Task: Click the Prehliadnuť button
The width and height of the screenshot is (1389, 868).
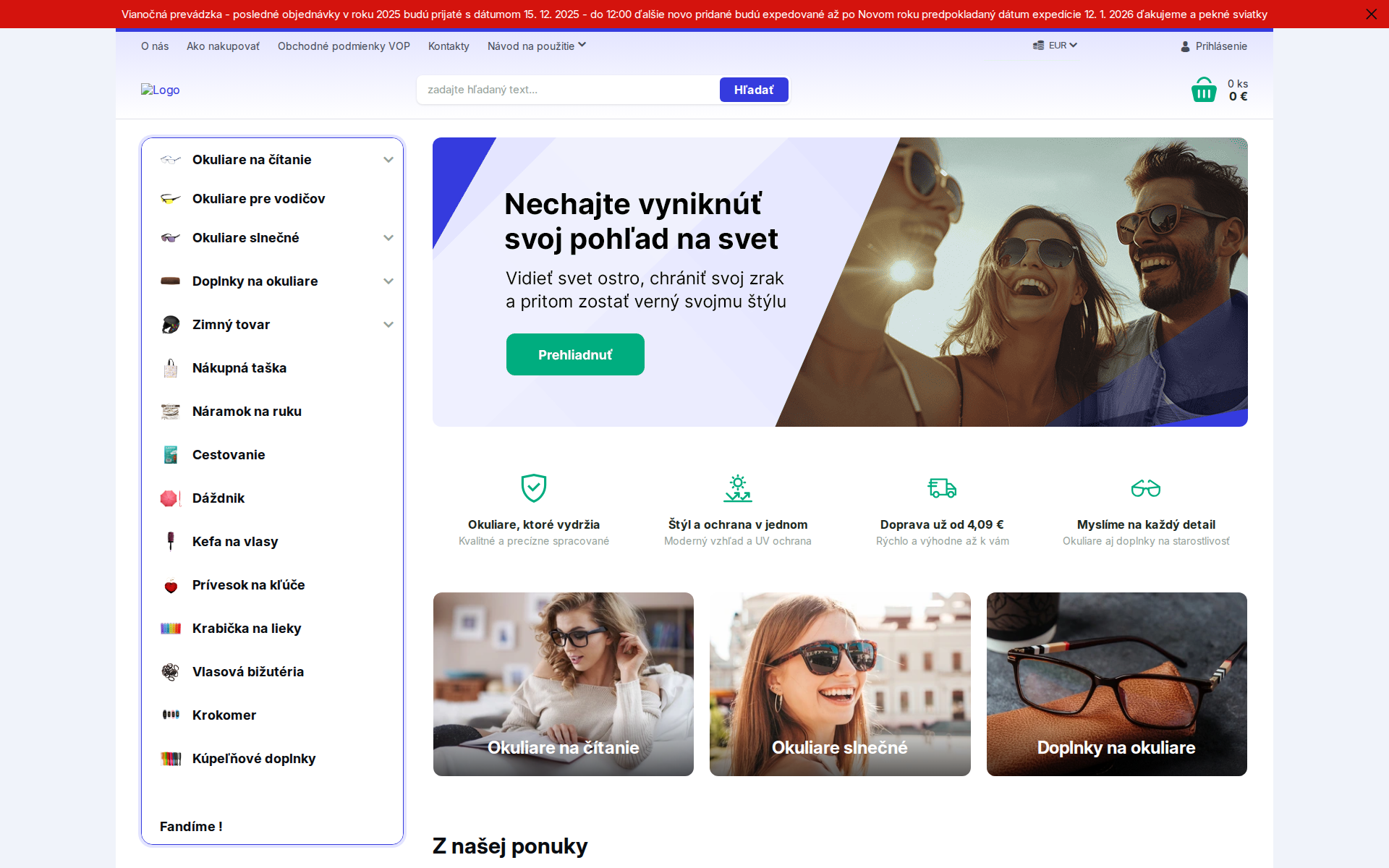Action: pyautogui.click(x=575, y=354)
